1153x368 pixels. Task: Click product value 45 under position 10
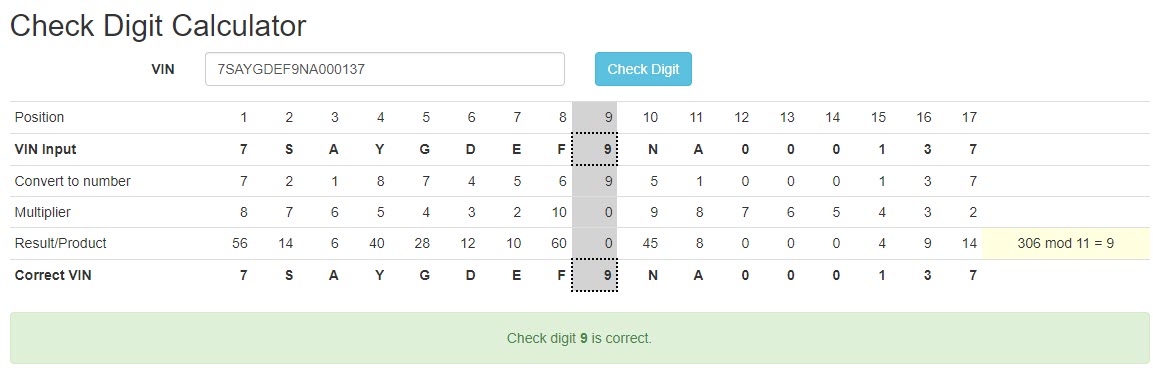[650, 244]
